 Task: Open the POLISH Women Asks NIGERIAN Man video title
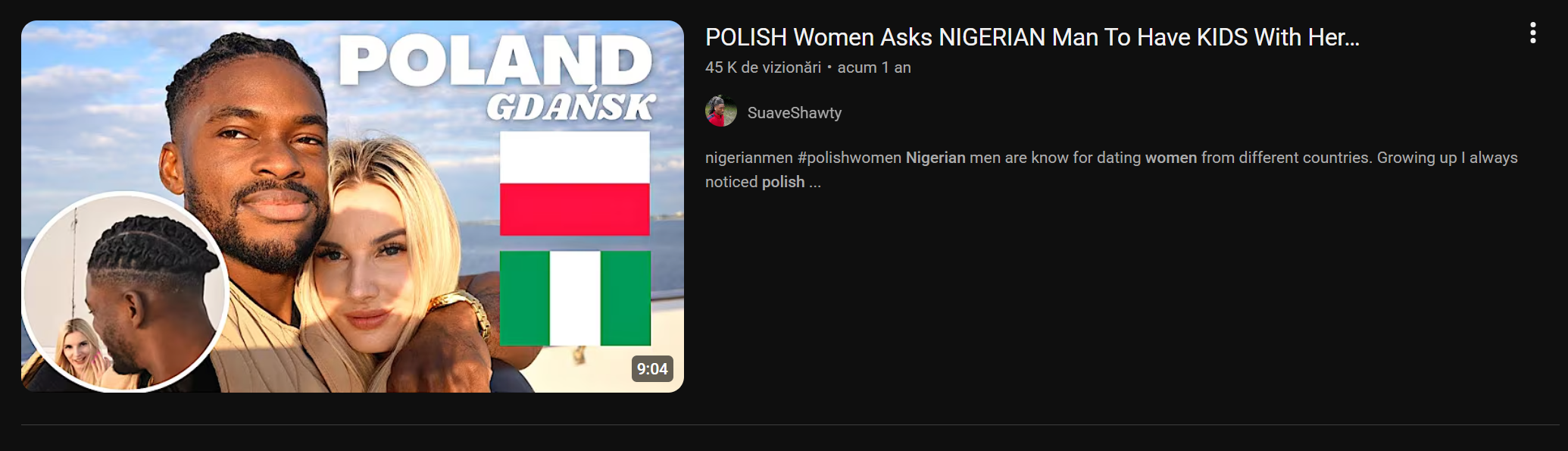pyautogui.click(x=1032, y=37)
